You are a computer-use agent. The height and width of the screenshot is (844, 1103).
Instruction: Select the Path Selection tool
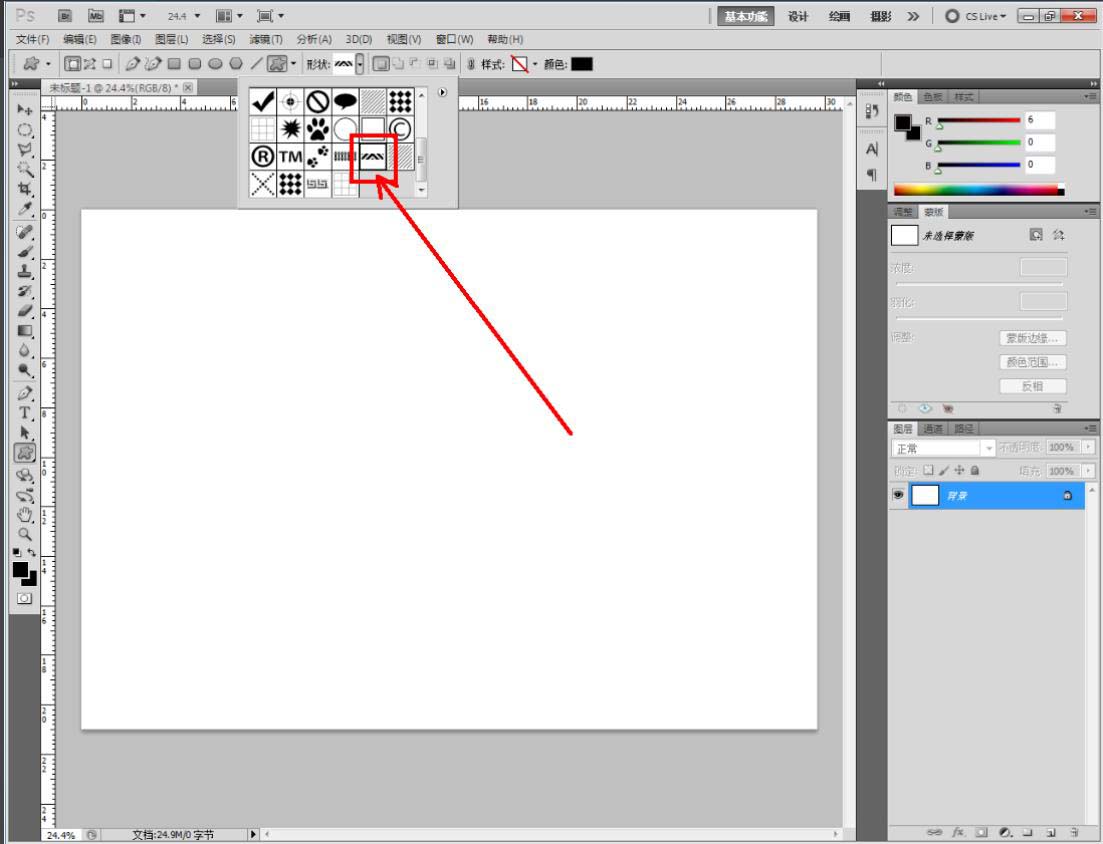(x=25, y=433)
